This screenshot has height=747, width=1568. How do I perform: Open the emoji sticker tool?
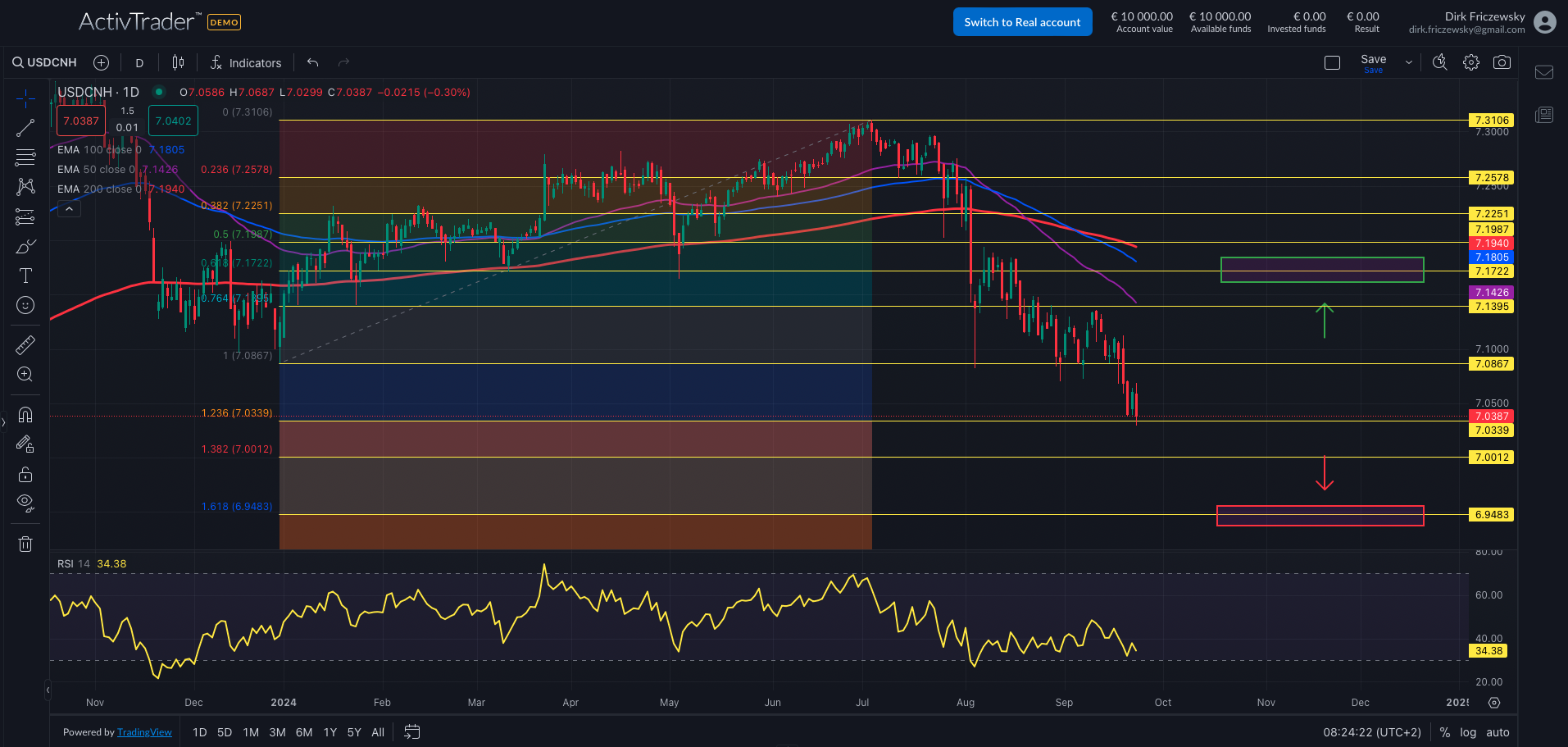pyautogui.click(x=25, y=305)
